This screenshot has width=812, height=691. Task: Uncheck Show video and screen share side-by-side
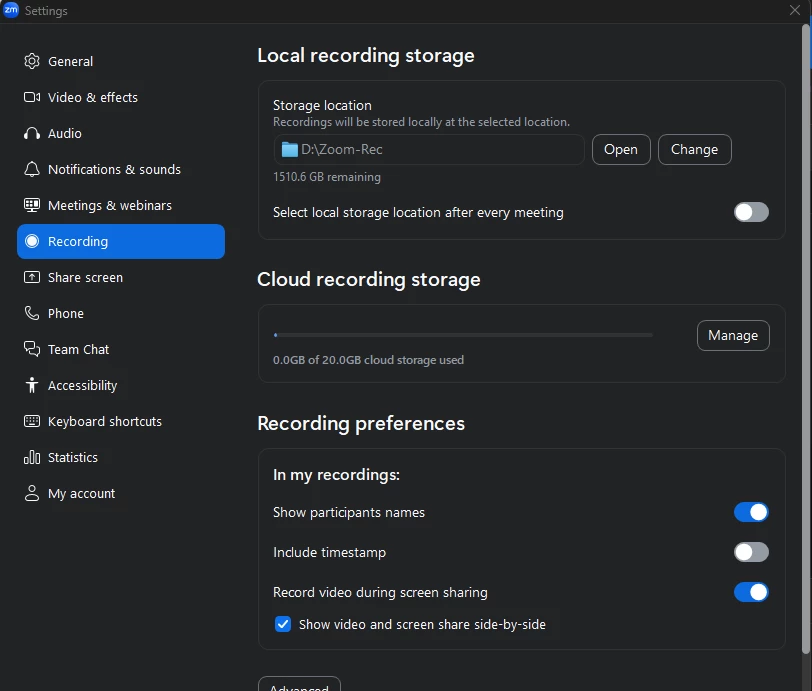tap(283, 624)
